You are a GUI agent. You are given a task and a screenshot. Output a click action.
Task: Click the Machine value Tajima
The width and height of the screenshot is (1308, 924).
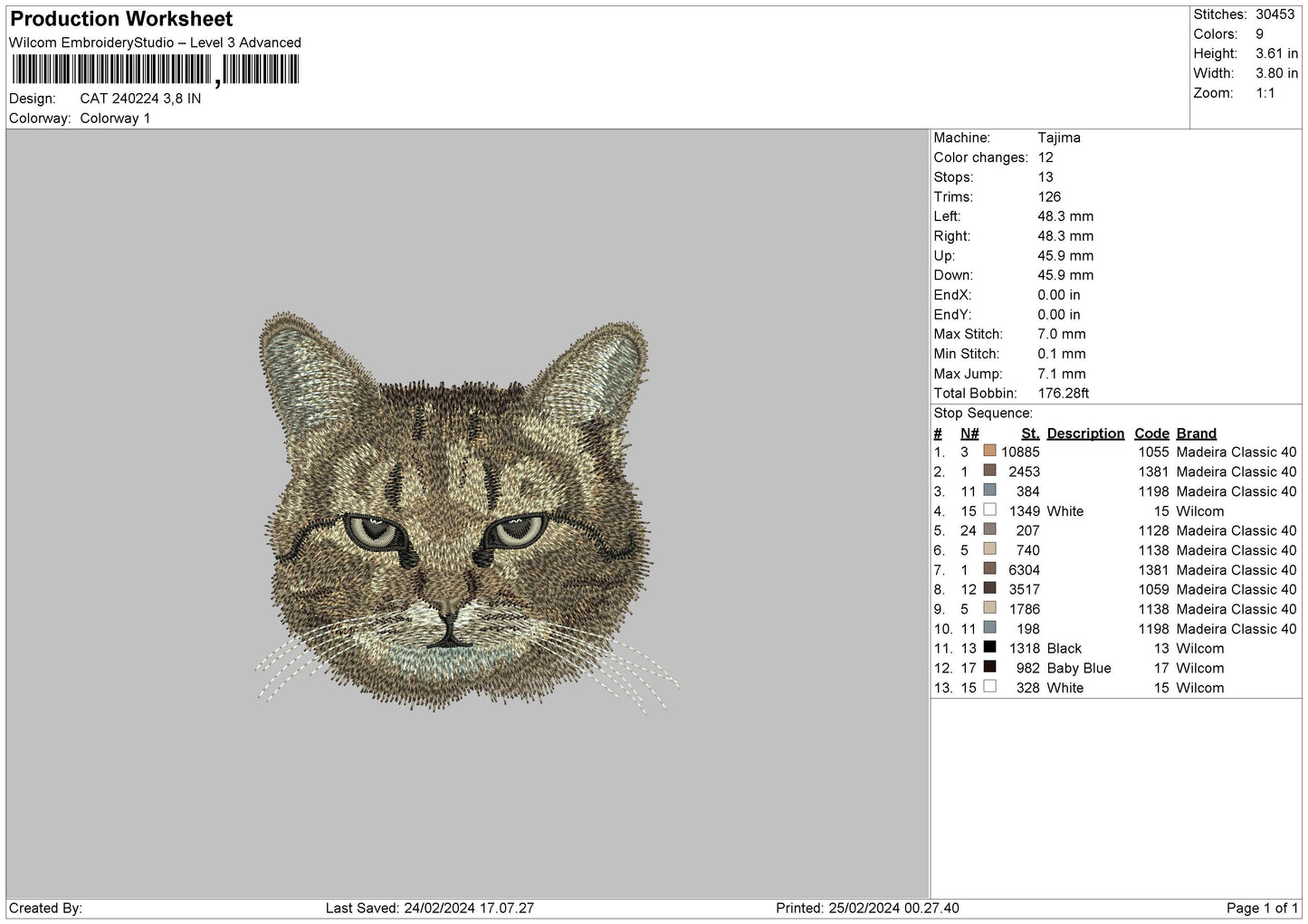(x=1058, y=138)
